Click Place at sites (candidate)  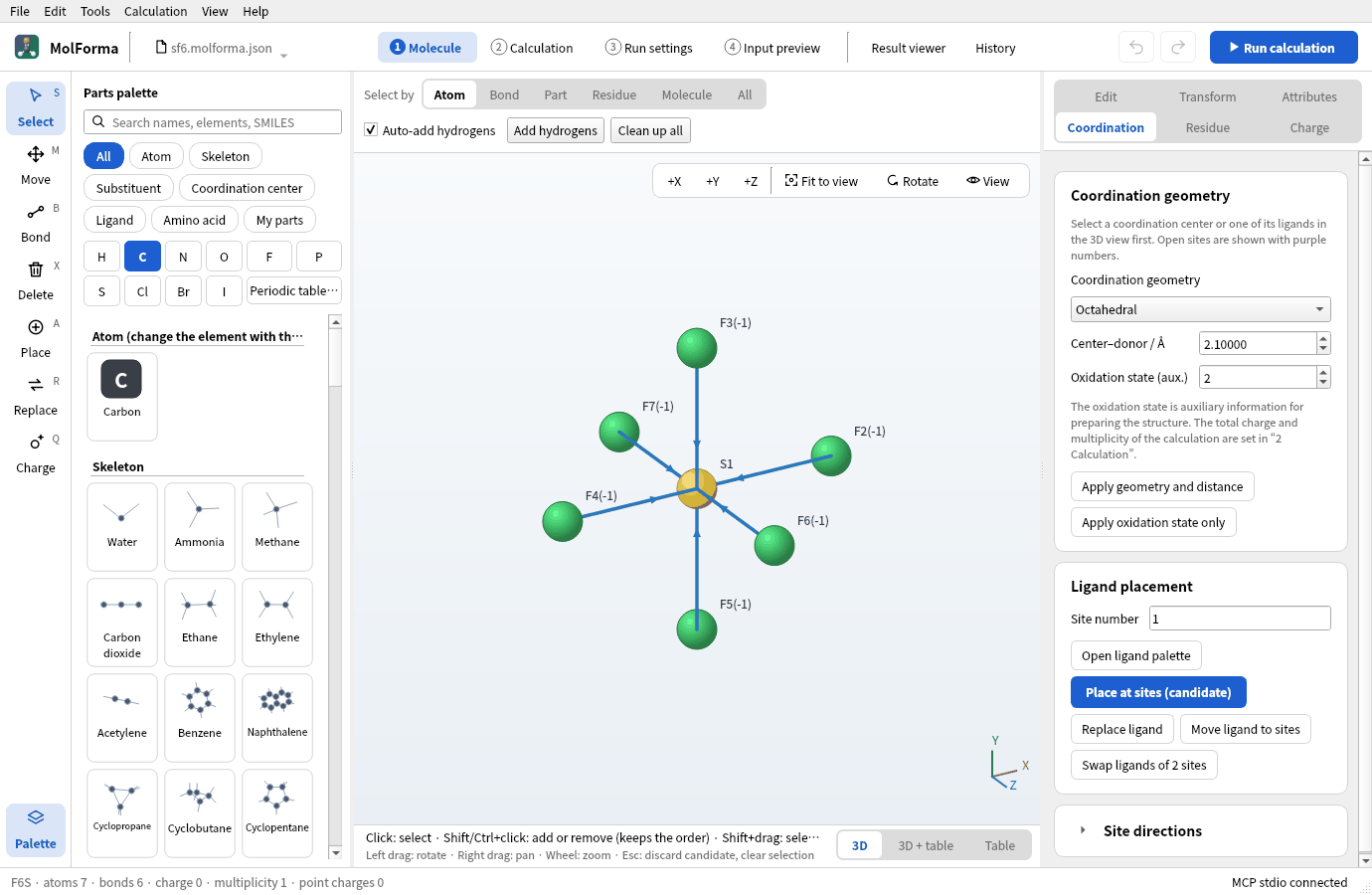pos(1158,692)
